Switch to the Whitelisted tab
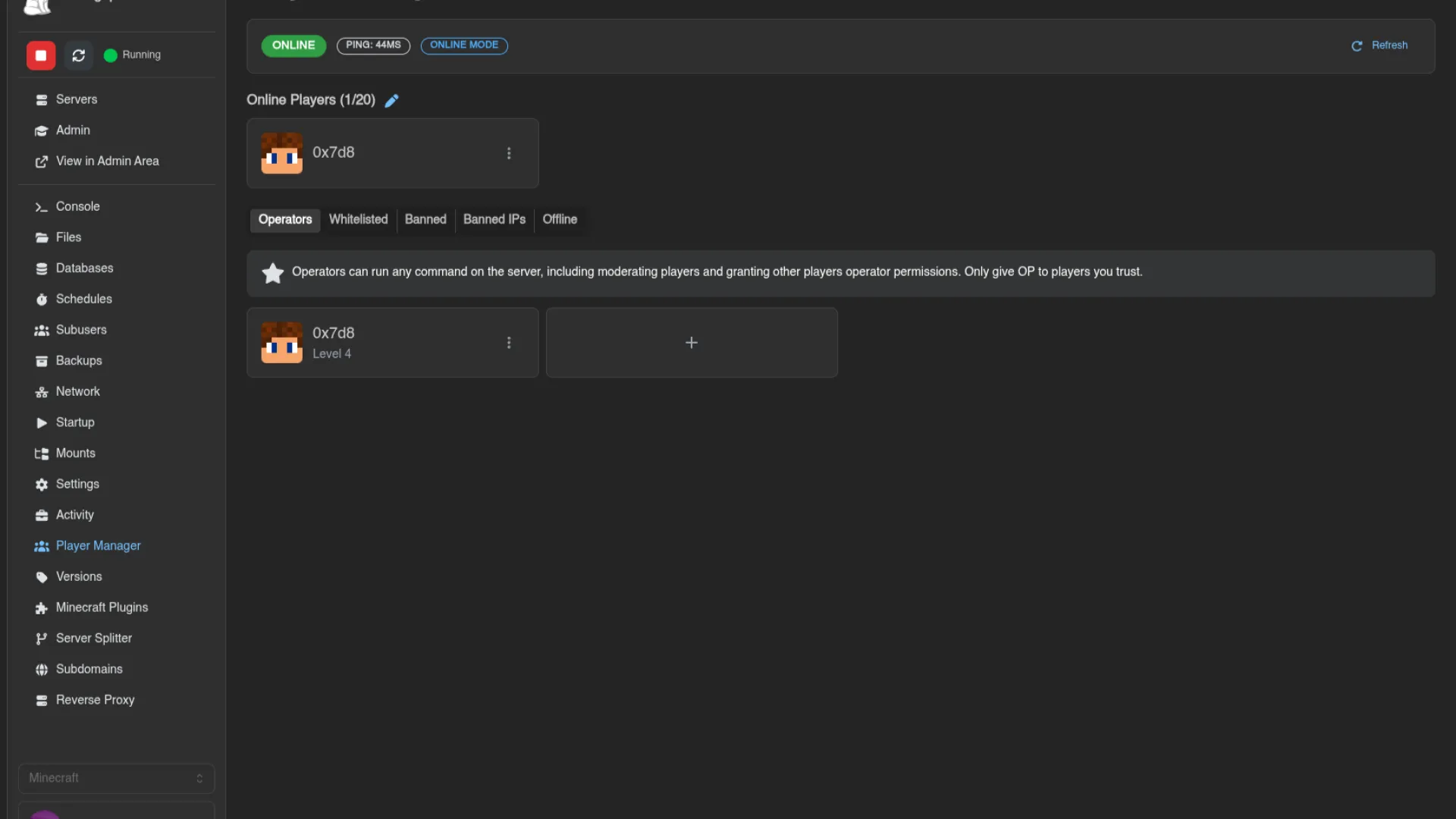The height and width of the screenshot is (819, 1456). [x=358, y=220]
